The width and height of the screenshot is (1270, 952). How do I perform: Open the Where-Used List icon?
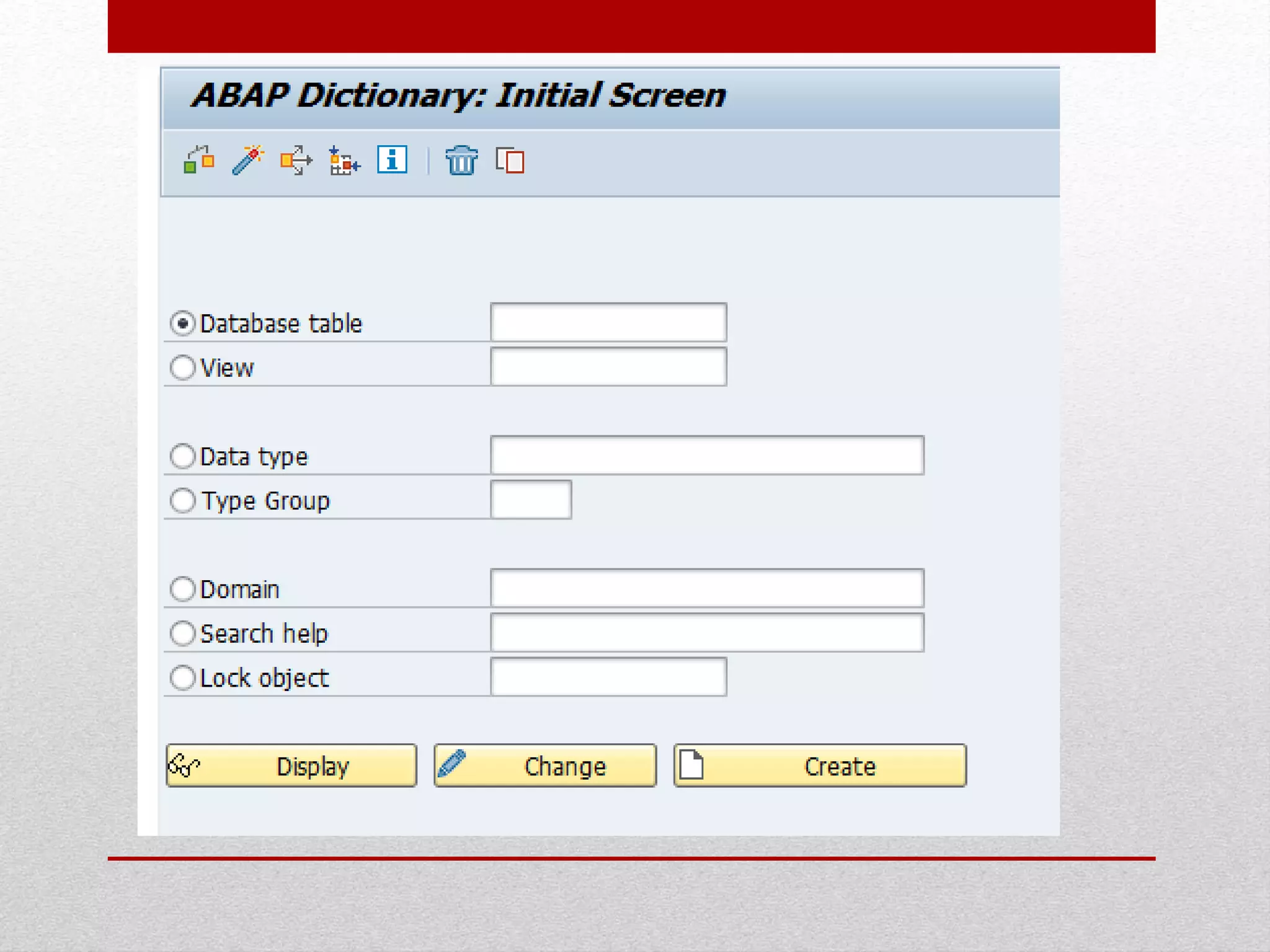[296, 161]
